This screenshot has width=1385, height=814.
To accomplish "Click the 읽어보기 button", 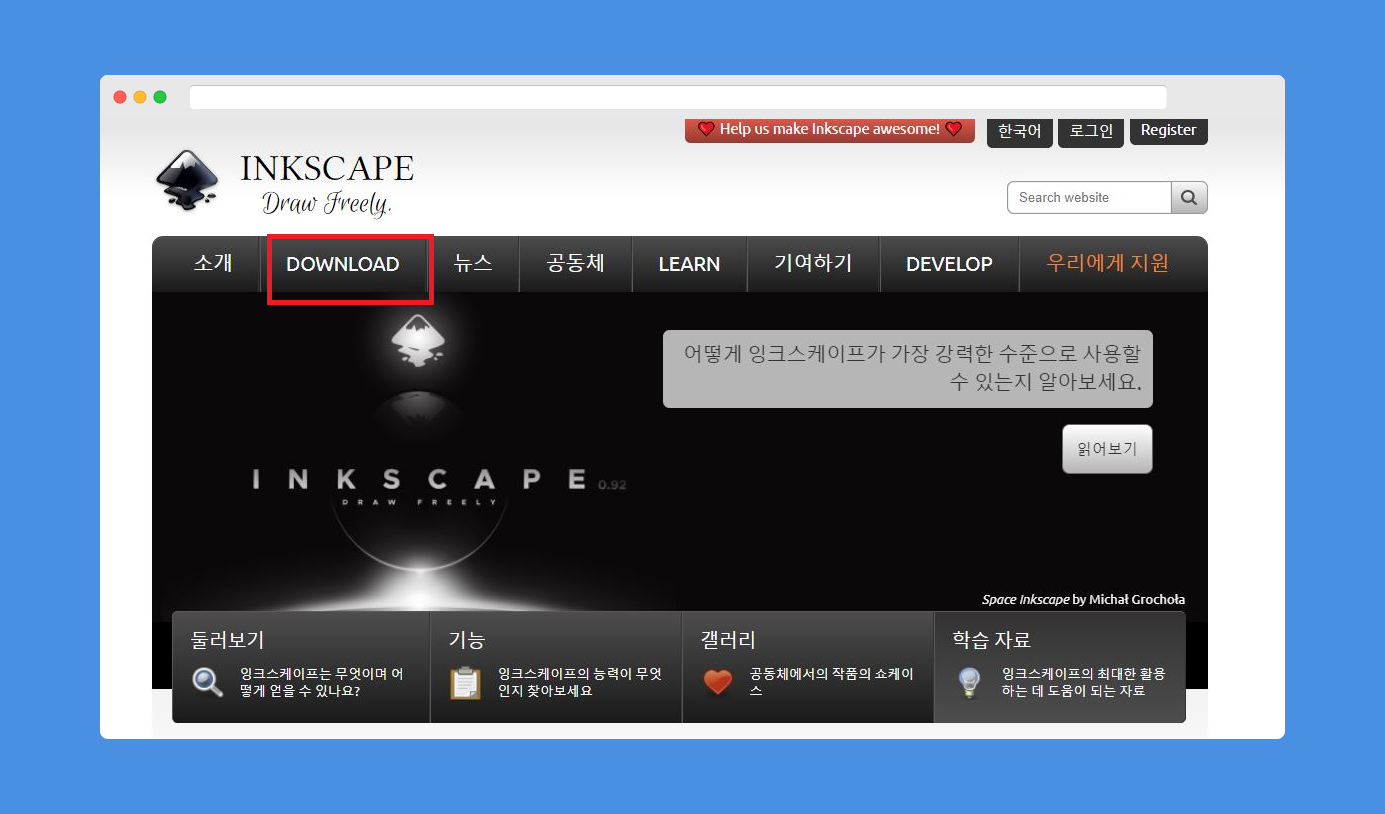I will [x=1107, y=449].
